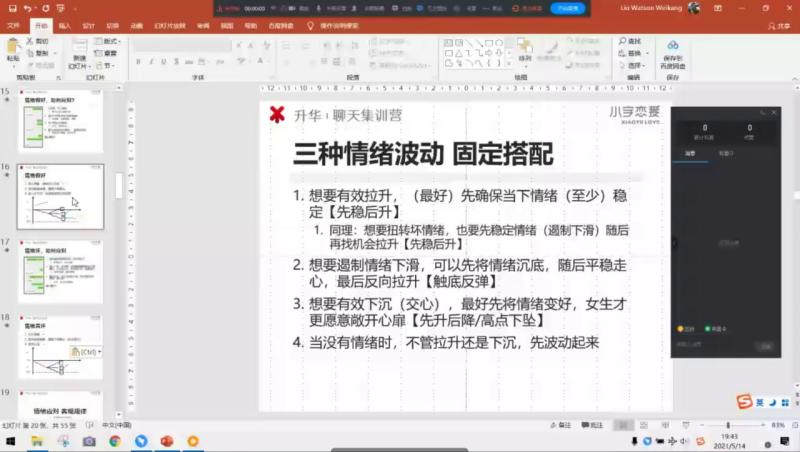This screenshot has height=452, width=800.
Task: Click first tab in dark chat panel
Action: (690, 154)
